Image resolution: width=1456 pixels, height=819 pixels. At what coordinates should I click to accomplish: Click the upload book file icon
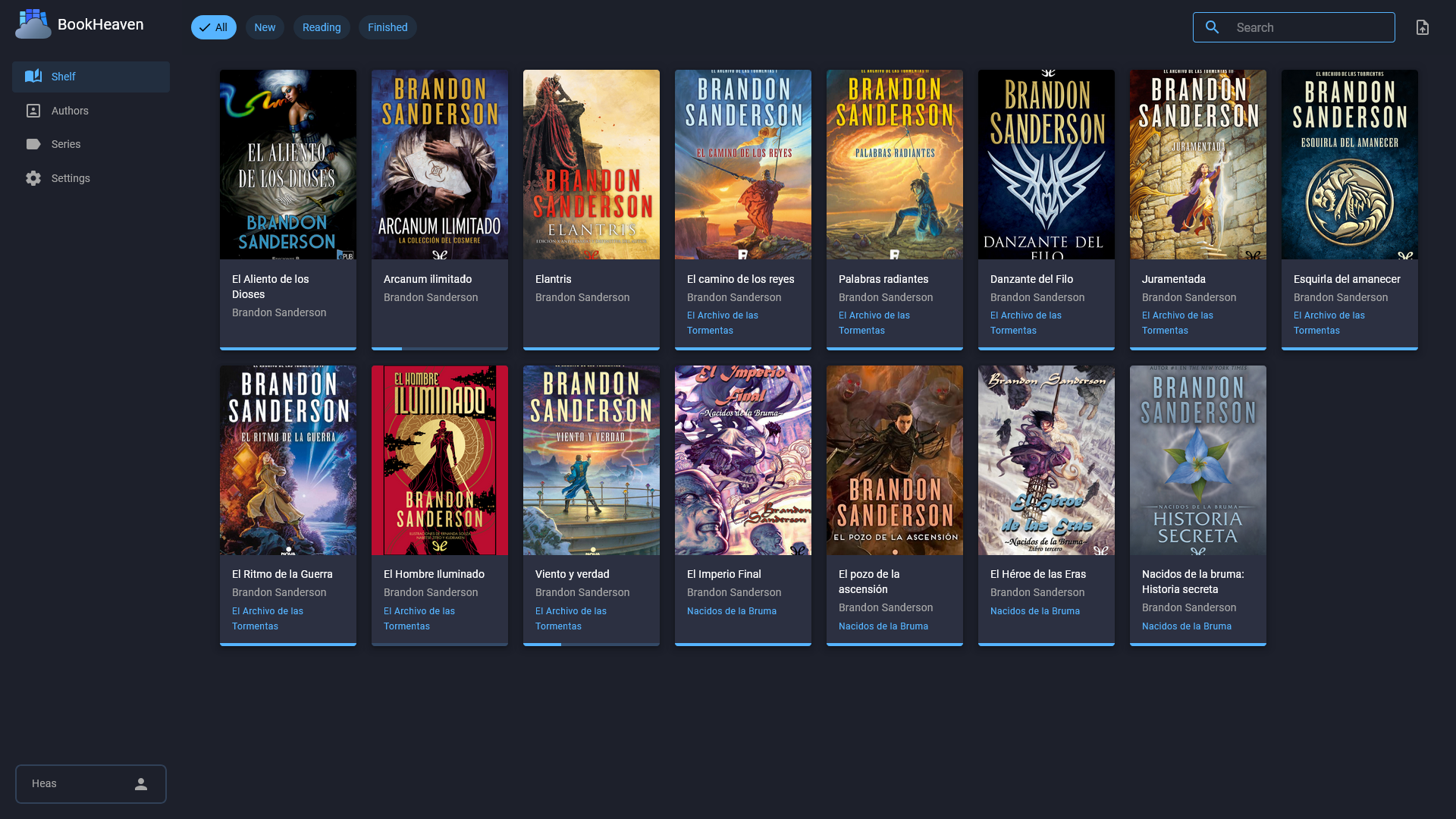[x=1423, y=27]
